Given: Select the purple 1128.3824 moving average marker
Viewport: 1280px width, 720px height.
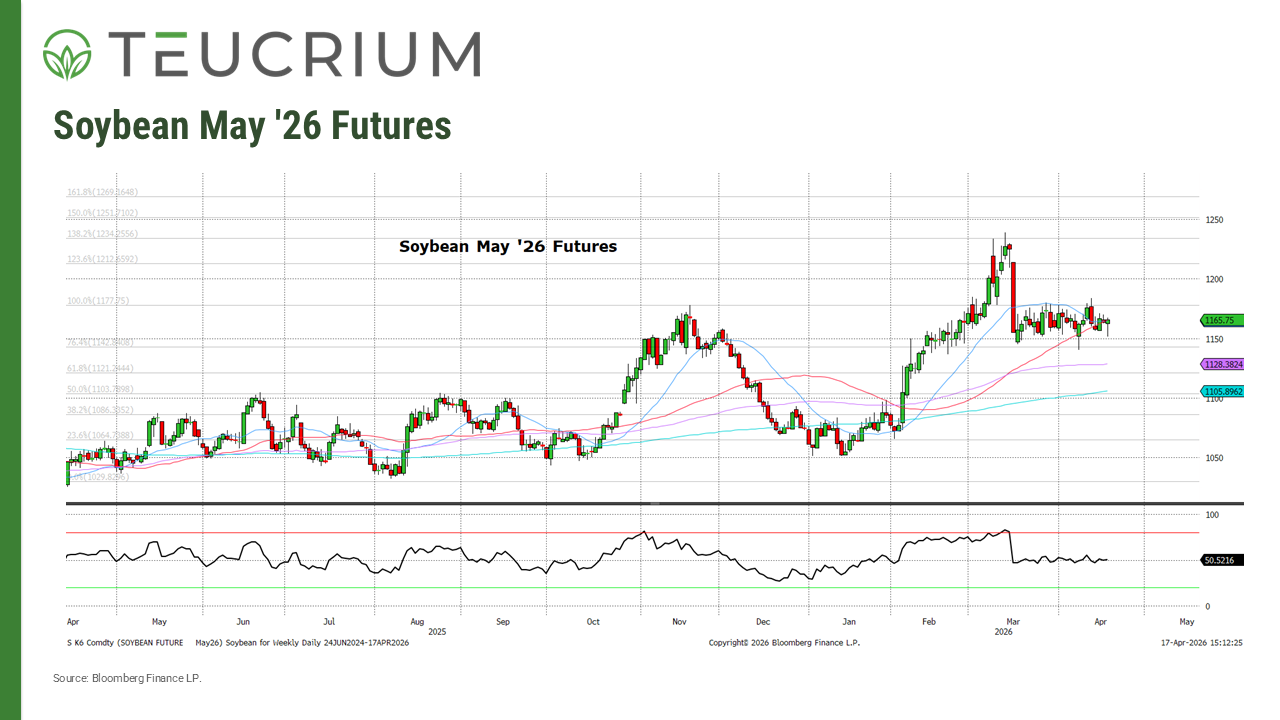Looking at the screenshot, I should click(1221, 364).
